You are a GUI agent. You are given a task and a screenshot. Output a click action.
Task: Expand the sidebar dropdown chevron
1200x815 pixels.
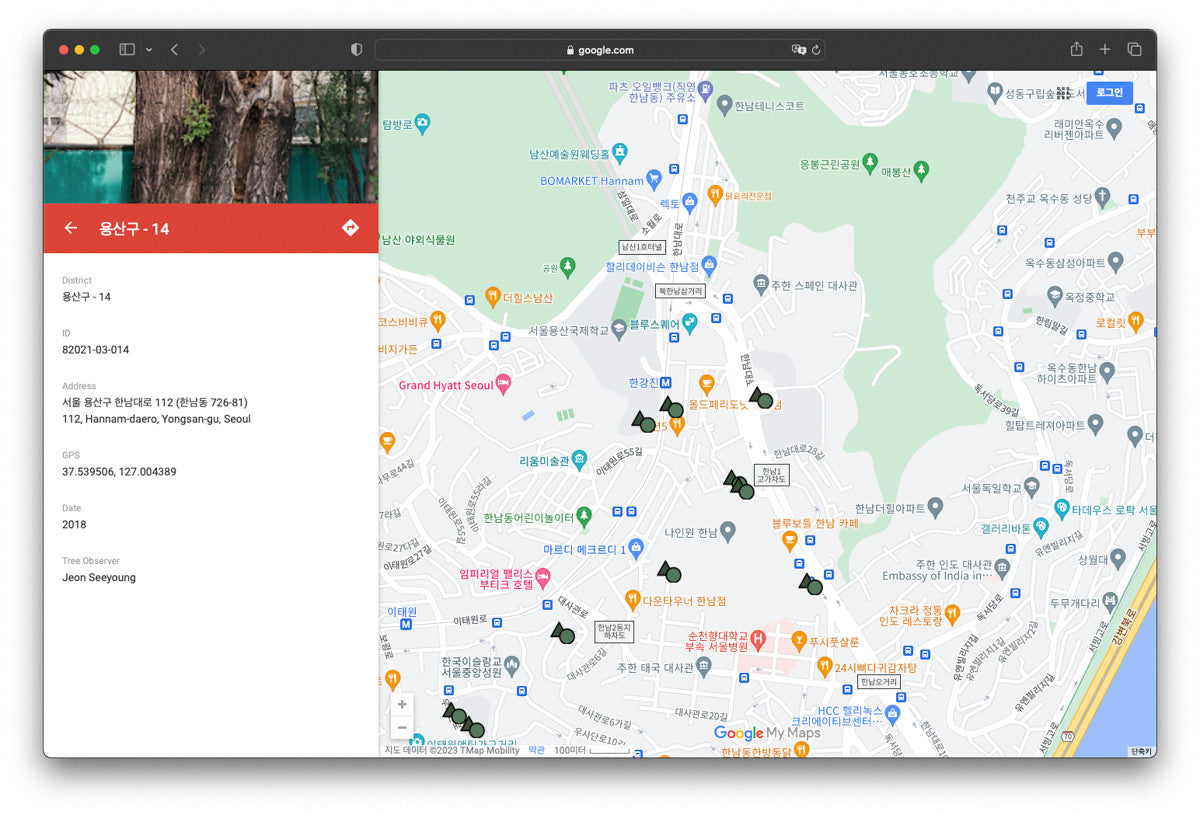tap(149, 49)
